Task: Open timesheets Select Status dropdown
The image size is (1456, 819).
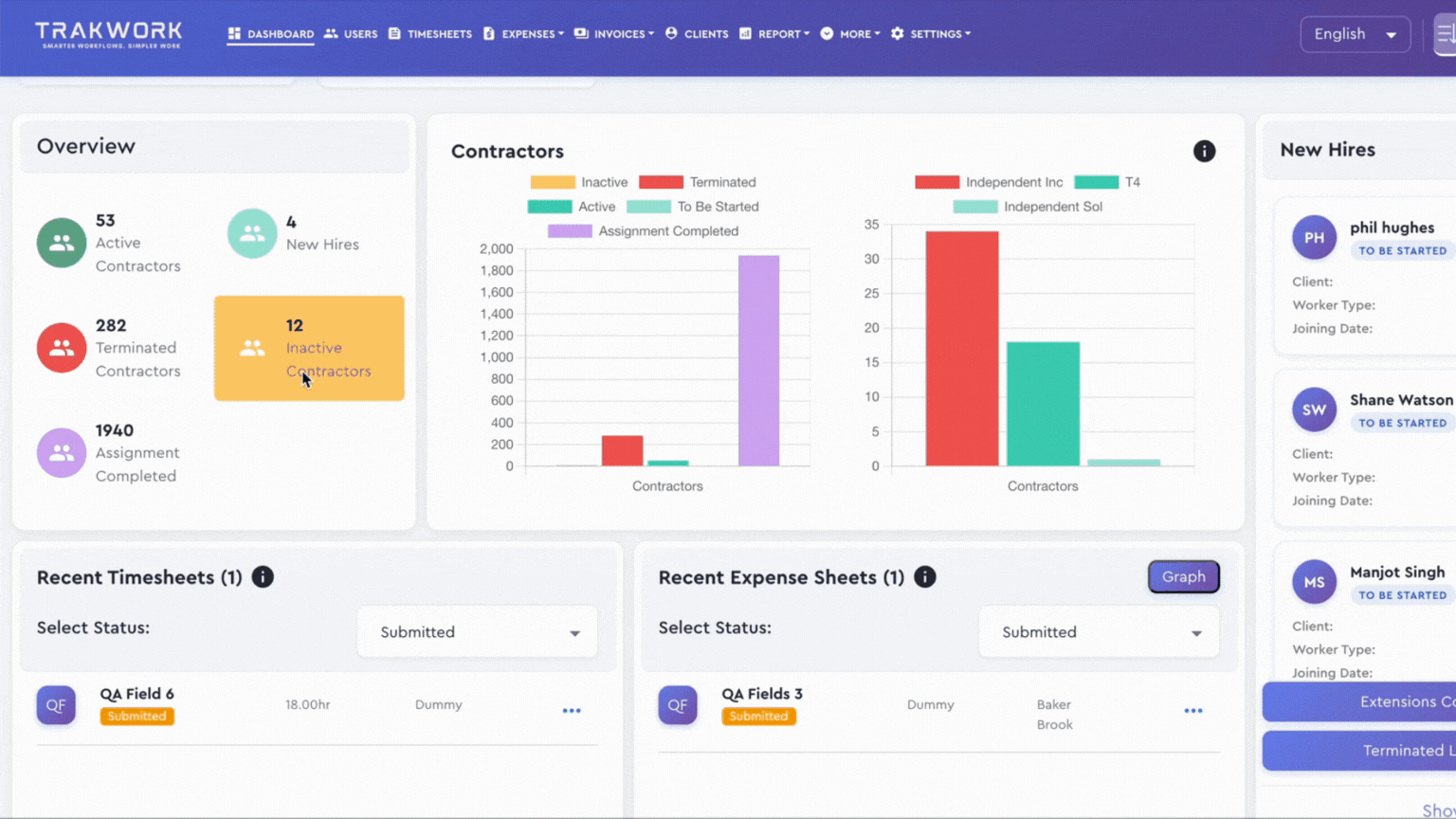Action: click(478, 632)
